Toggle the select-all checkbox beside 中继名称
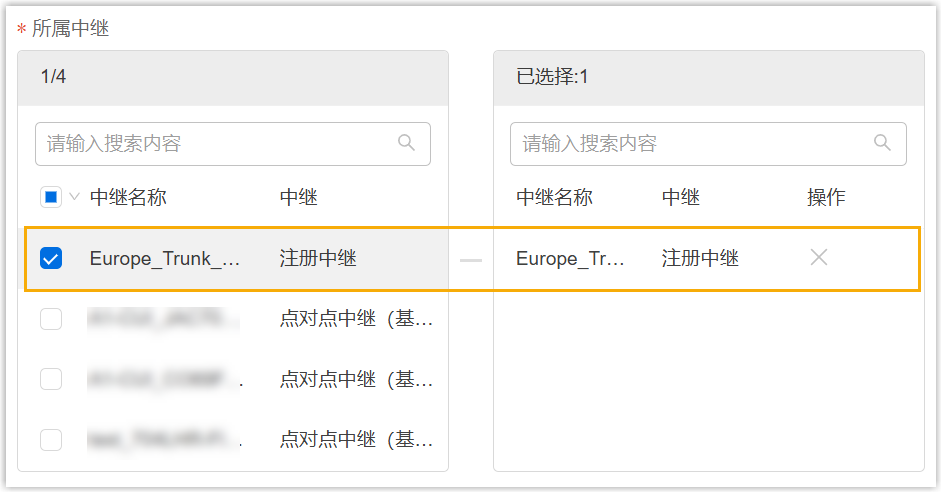942x493 pixels. [51, 197]
